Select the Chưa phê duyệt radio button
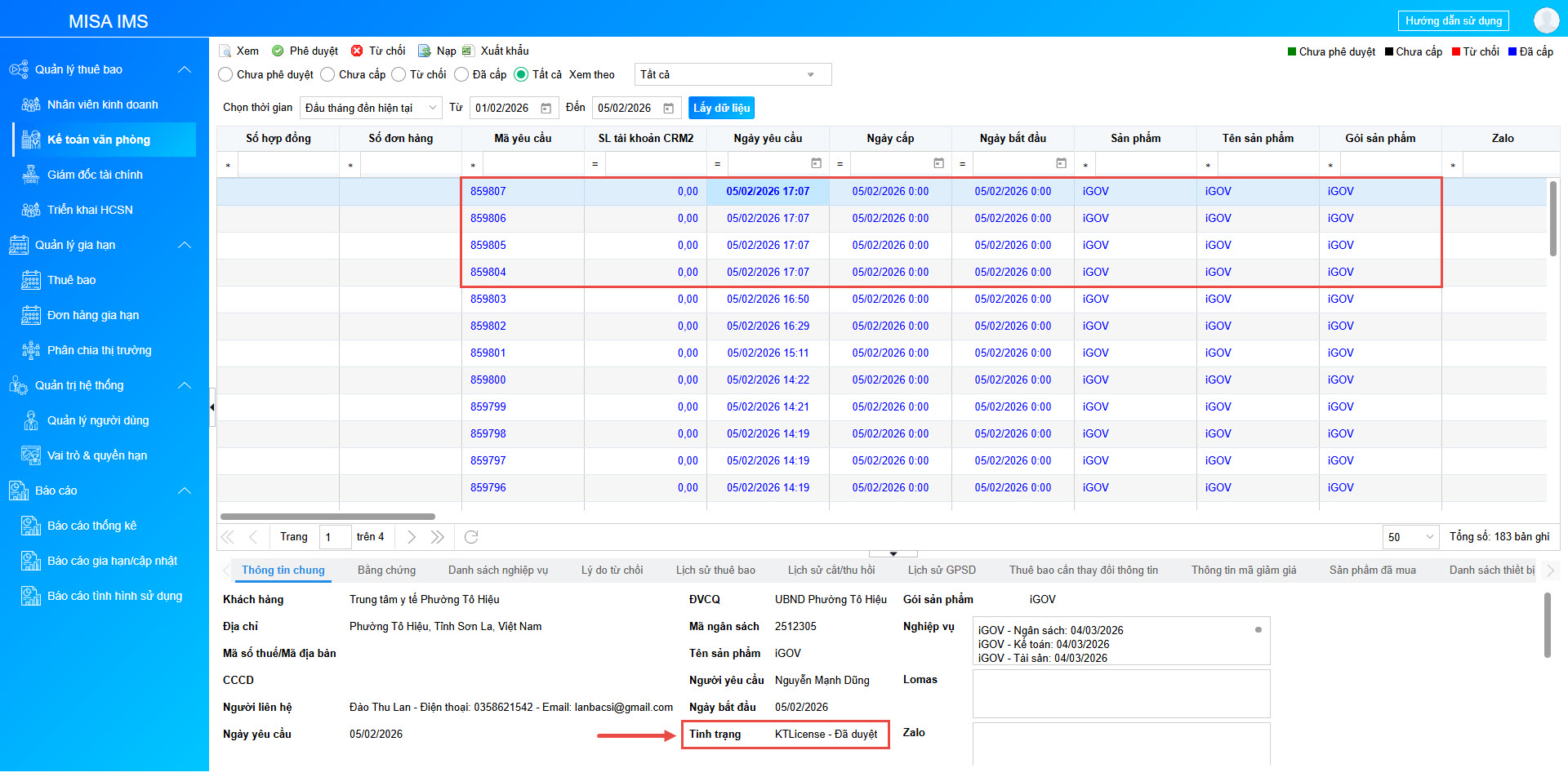The image size is (1568, 777). click(226, 74)
